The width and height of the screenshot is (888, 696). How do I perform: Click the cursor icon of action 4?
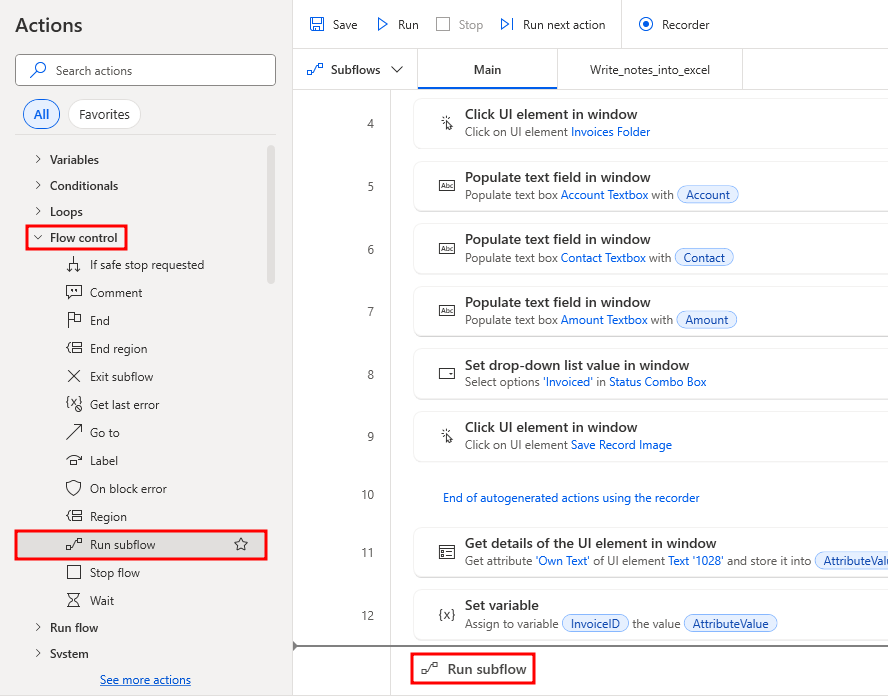[447, 123]
